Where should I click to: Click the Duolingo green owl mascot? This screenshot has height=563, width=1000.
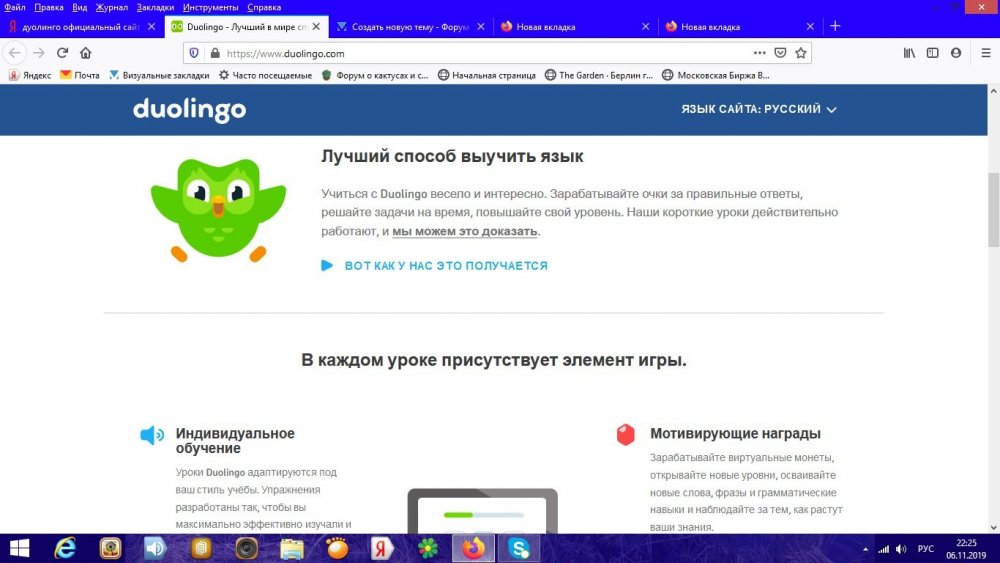point(218,205)
